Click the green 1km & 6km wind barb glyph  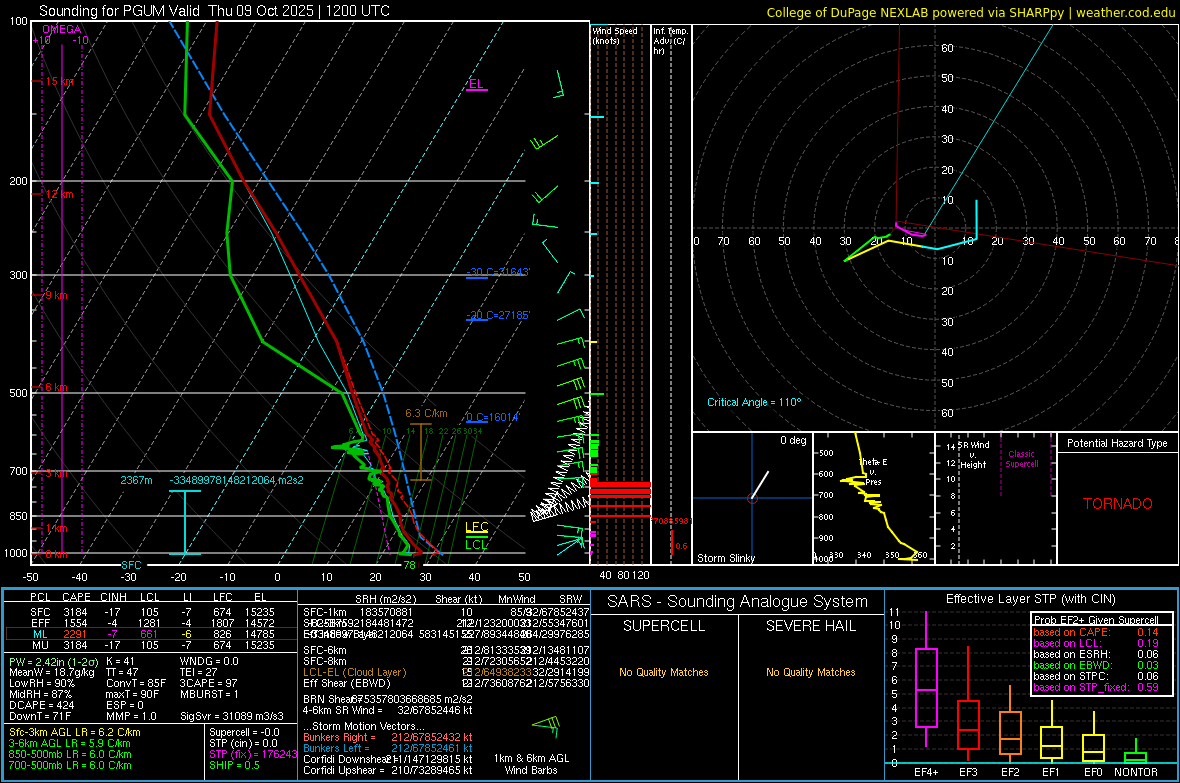pyautogui.click(x=546, y=725)
